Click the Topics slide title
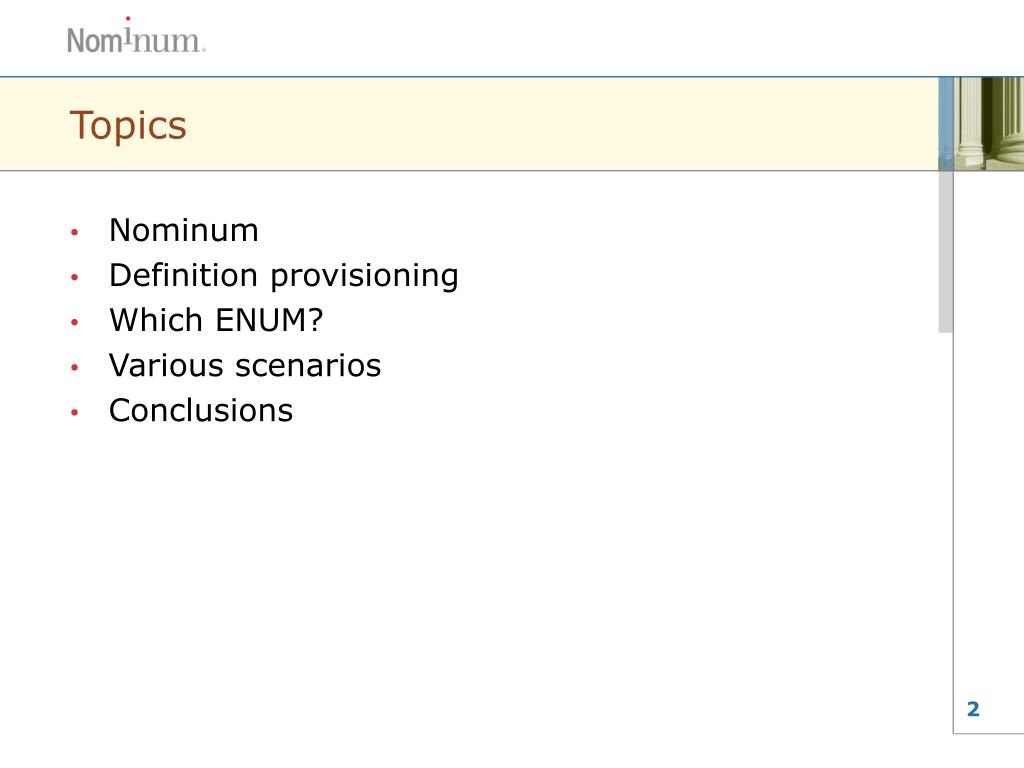 (x=128, y=125)
